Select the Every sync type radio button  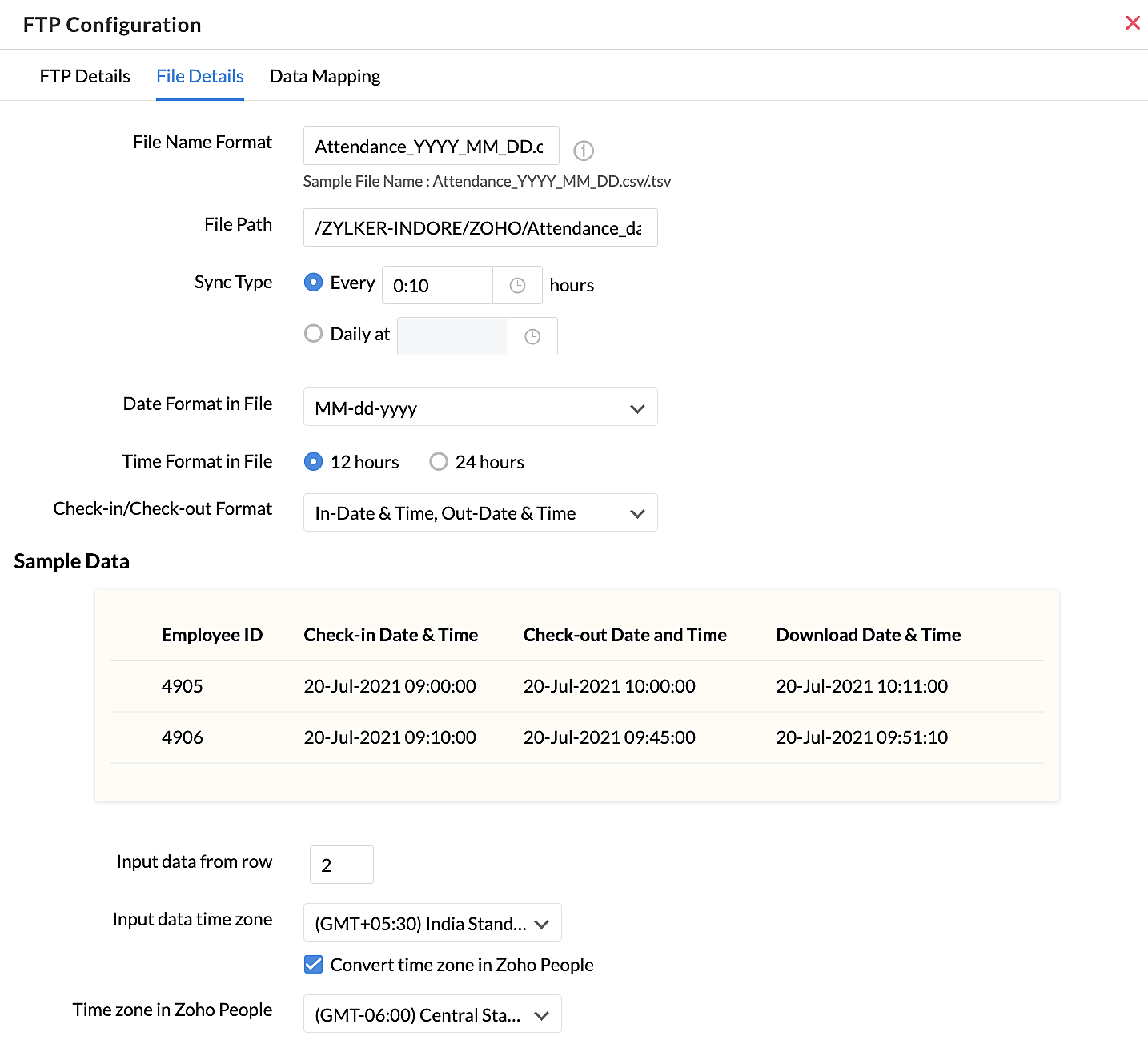(x=314, y=283)
